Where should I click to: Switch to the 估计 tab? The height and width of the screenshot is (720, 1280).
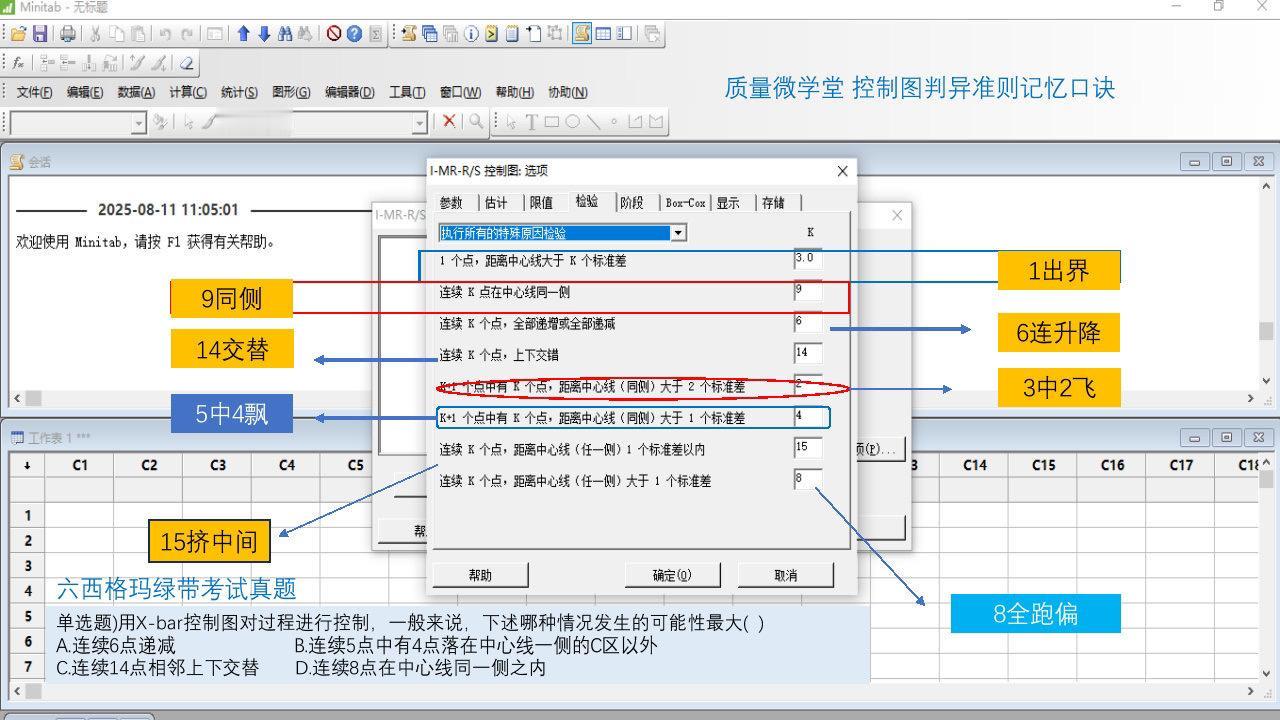coord(497,203)
